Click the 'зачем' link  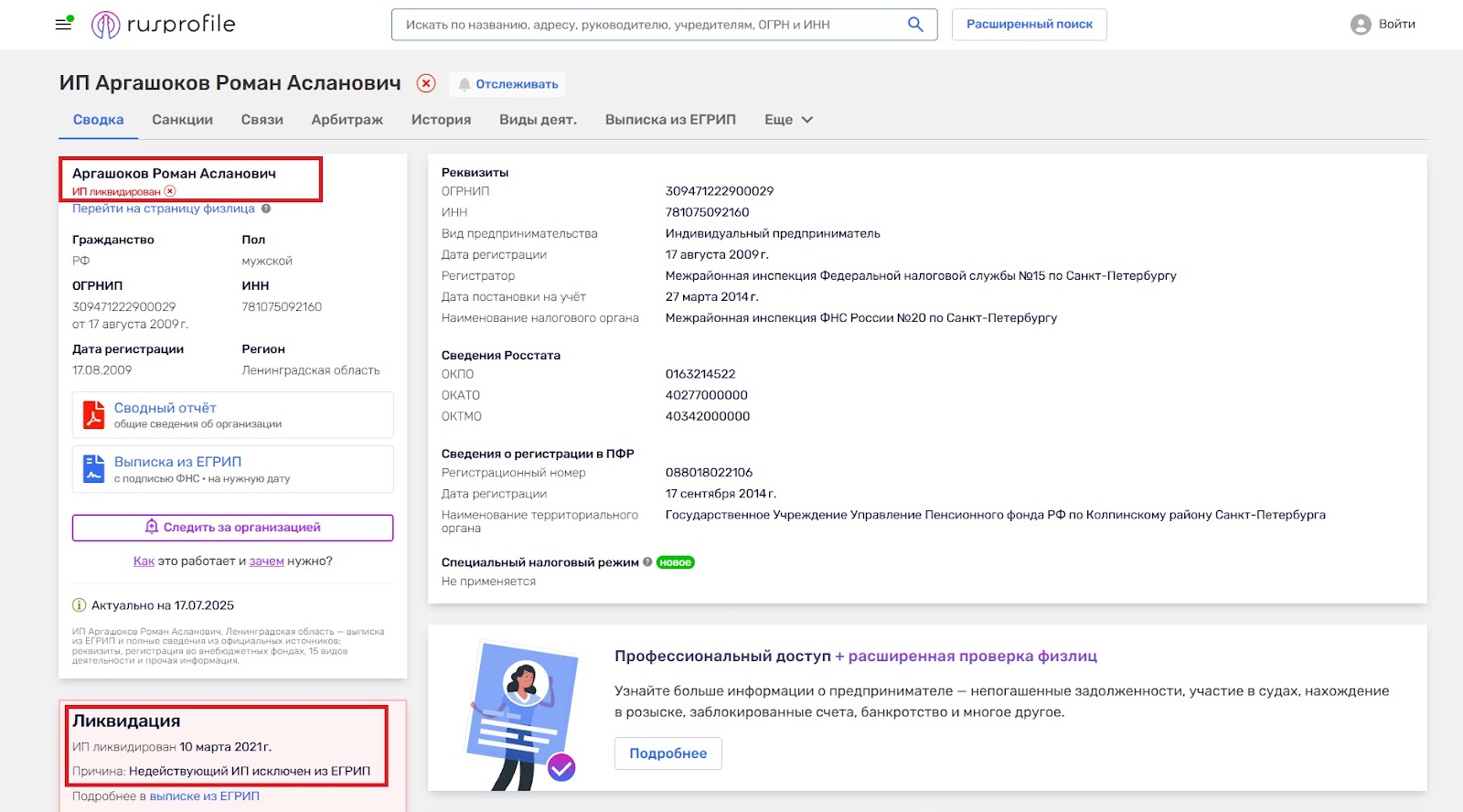266,561
